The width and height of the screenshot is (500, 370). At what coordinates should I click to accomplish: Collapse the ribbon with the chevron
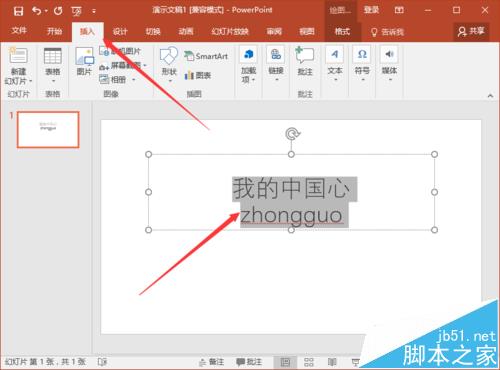pyautogui.click(x=490, y=96)
